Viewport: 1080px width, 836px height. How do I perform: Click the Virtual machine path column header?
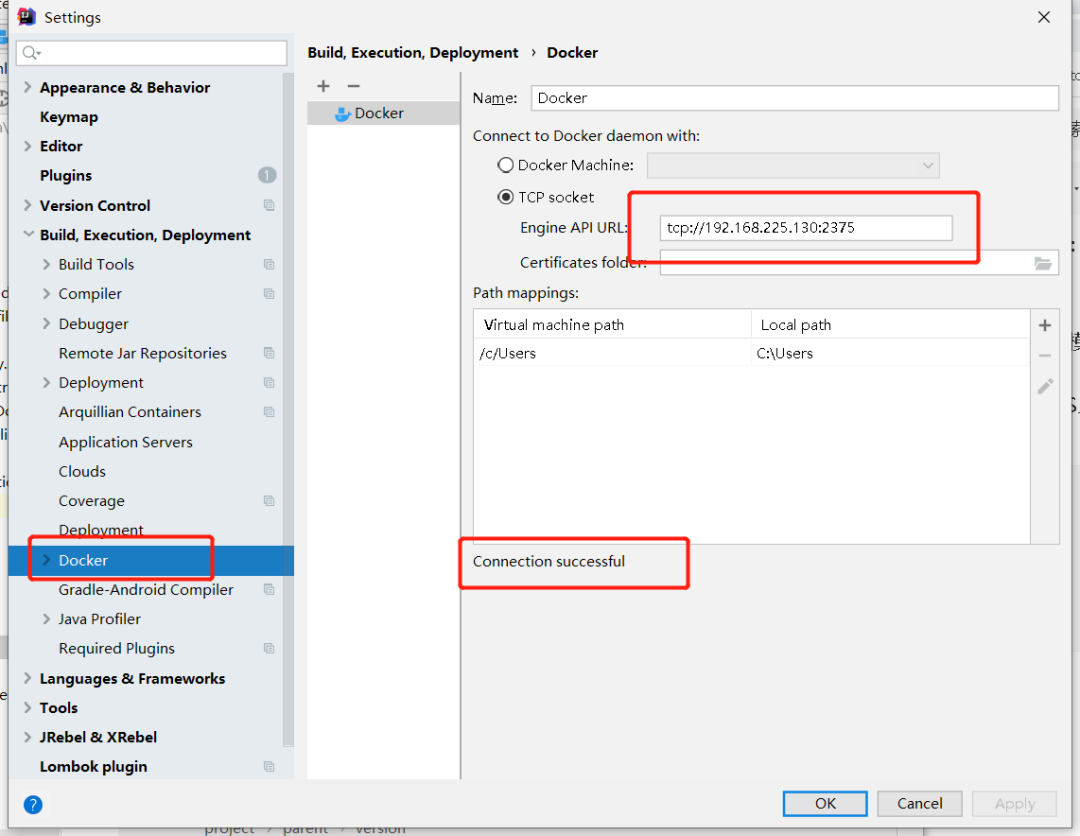tap(612, 324)
